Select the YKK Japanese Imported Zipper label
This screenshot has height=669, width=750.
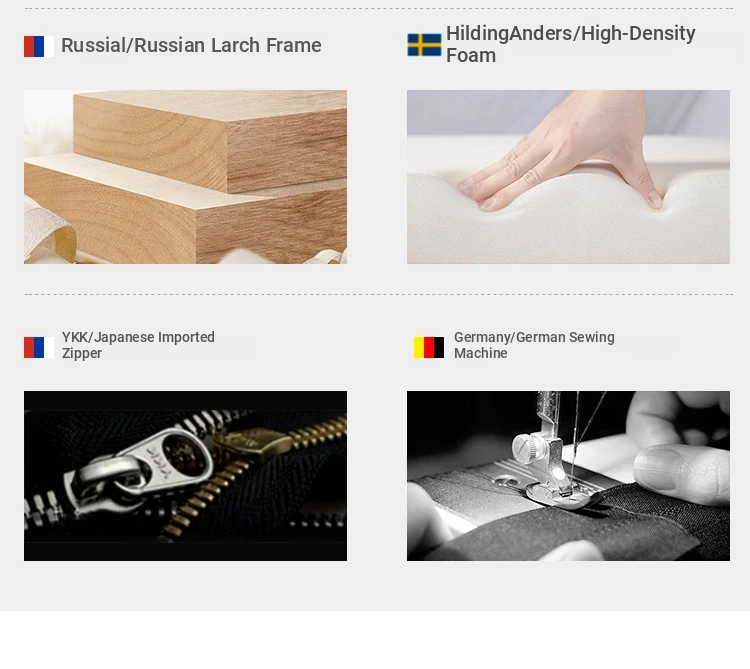coord(138,345)
